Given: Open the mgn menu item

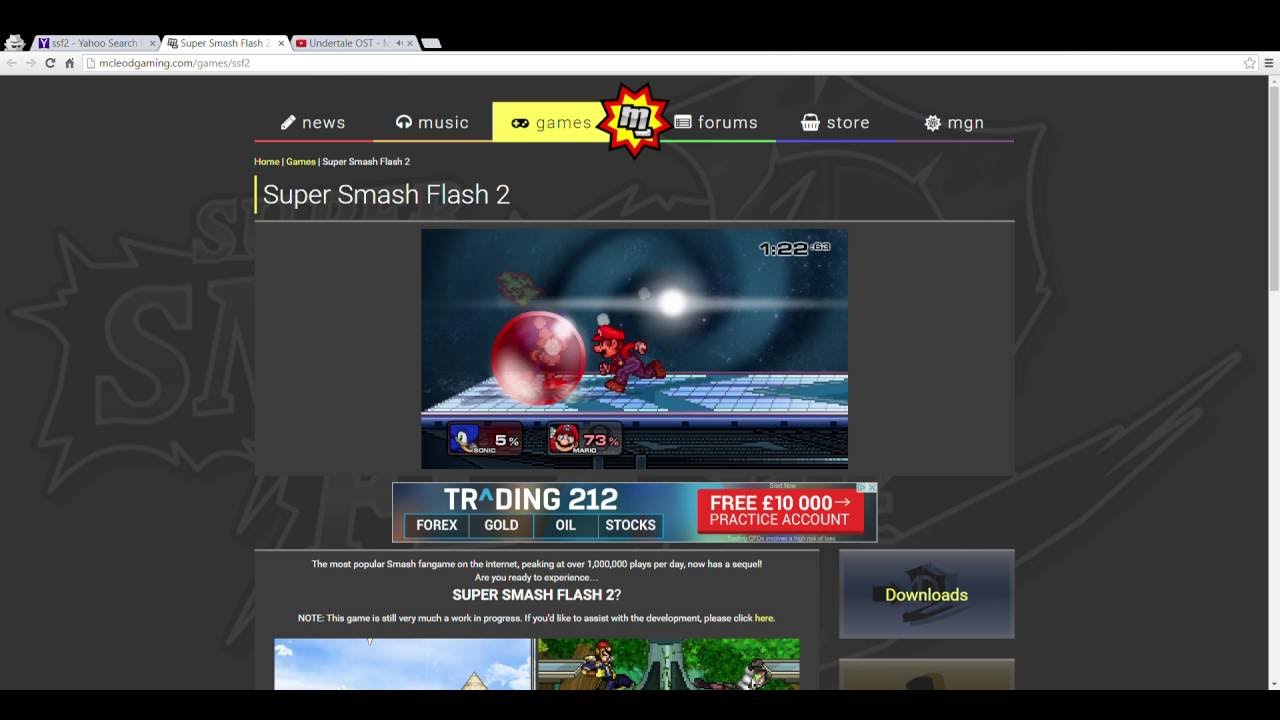Looking at the screenshot, I should tap(954, 122).
